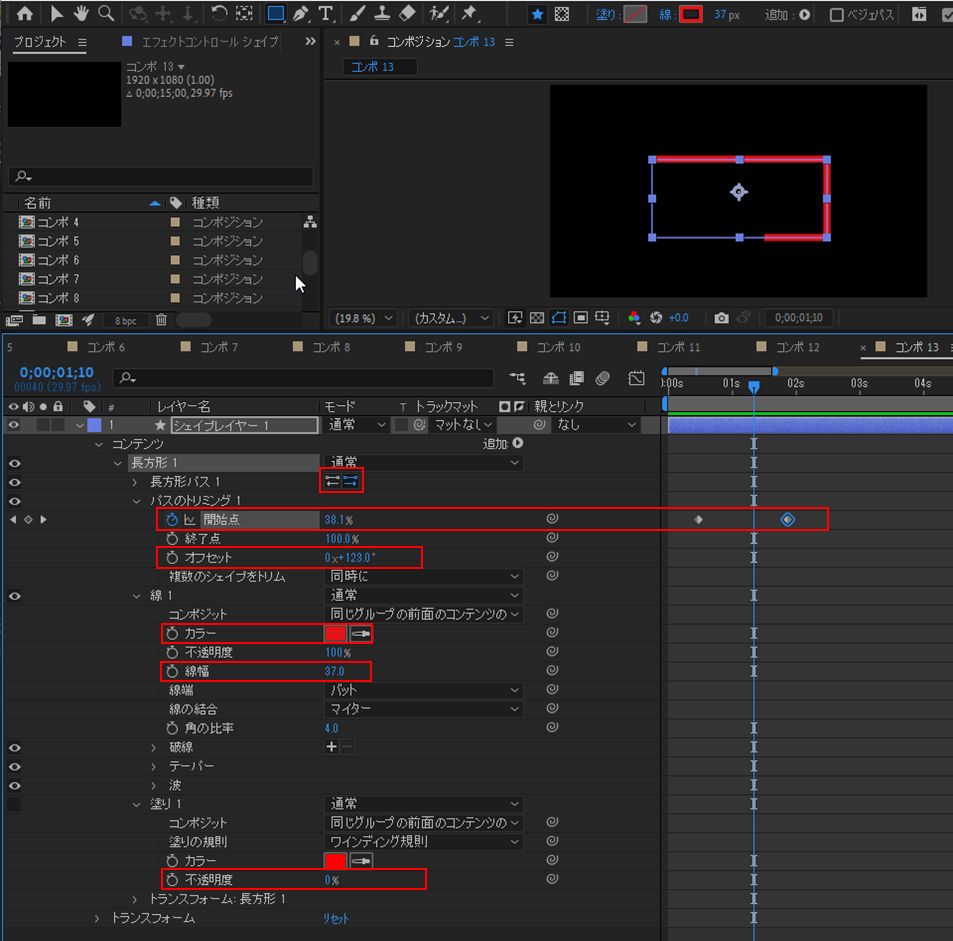Create a new composition from Project panel icon
This screenshot has width=953, height=941.
click(x=64, y=320)
